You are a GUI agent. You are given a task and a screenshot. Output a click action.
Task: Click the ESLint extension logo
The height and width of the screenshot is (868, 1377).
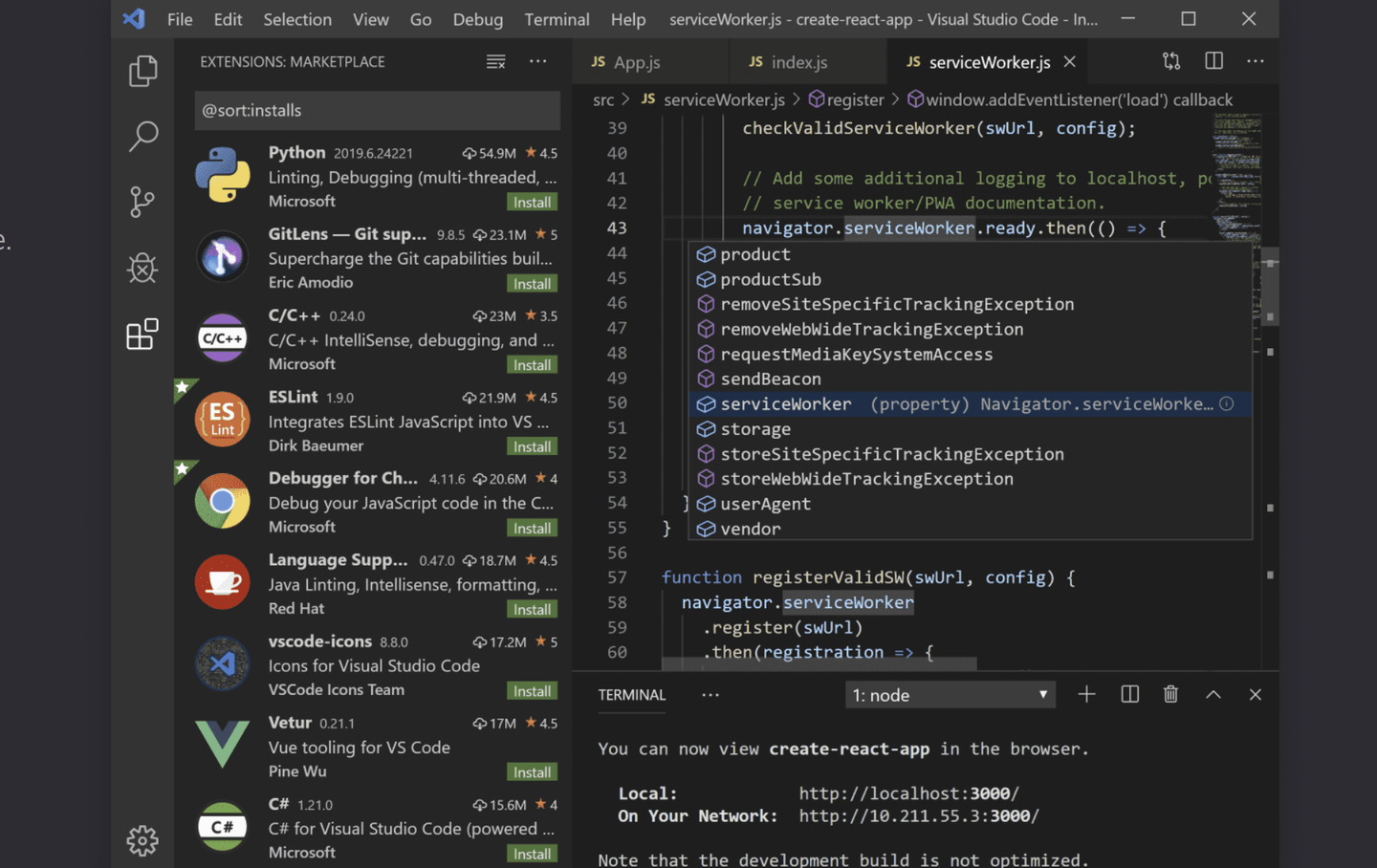tap(223, 419)
